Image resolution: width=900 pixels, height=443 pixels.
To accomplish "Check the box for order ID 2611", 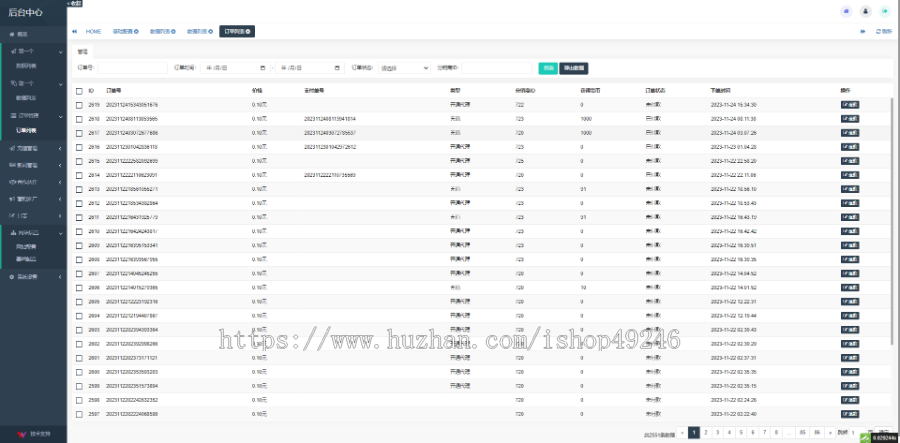I will (79, 217).
